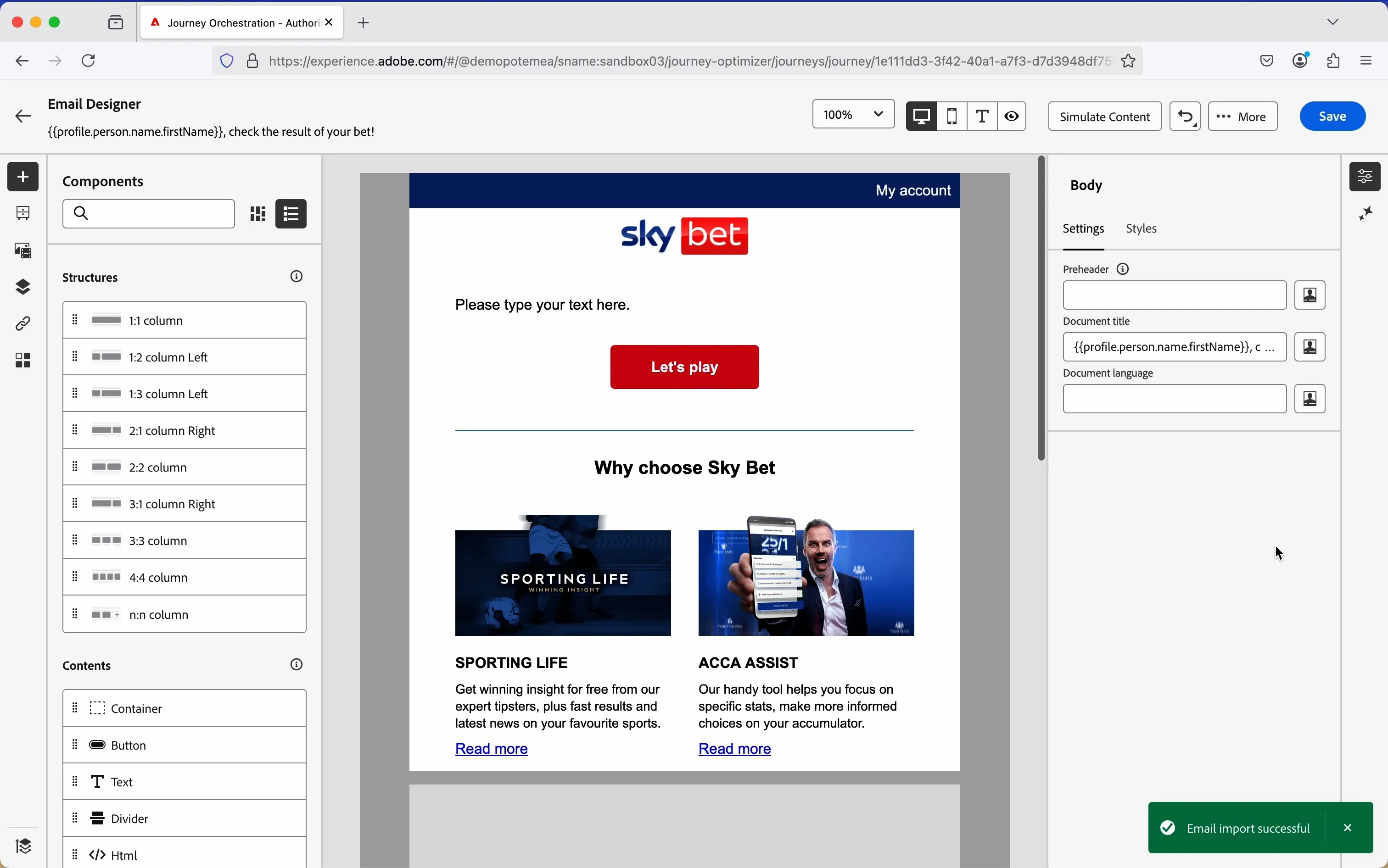
Task: Click the components search field
Action: tap(149, 214)
